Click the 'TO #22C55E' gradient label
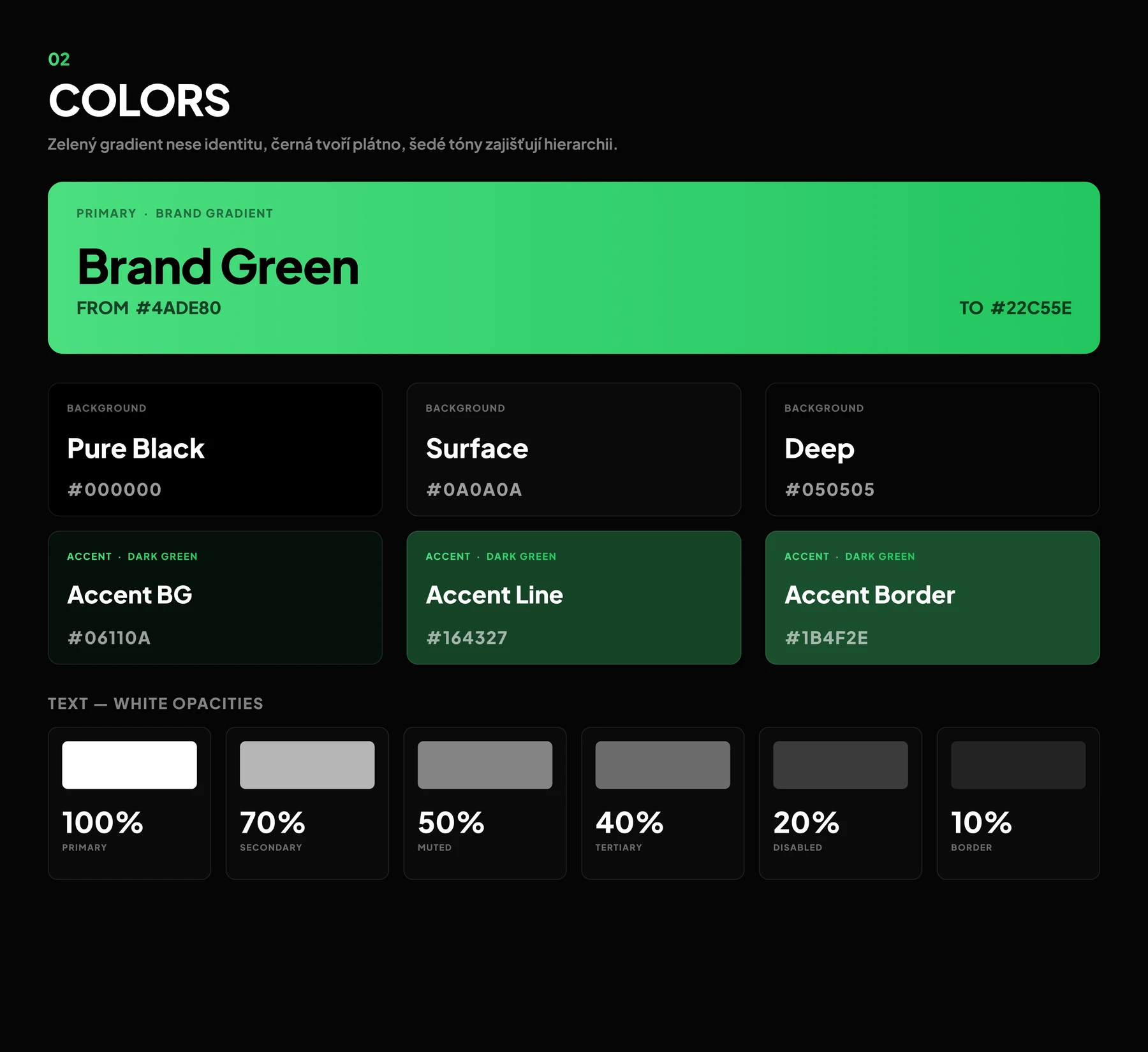 [x=1015, y=308]
